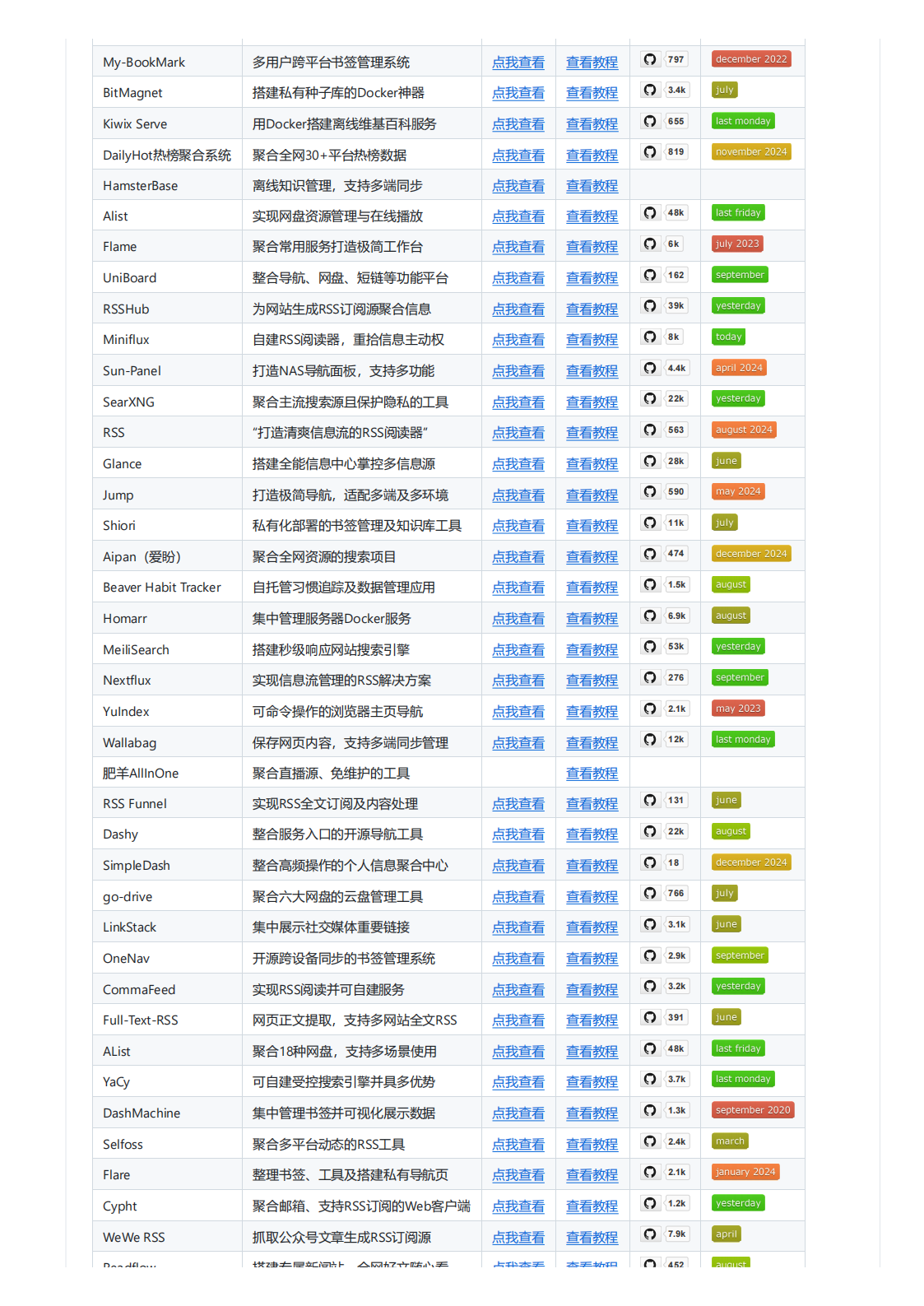
Task: Click 点我查看 in the RSSHub row
Action: [x=518, y=309]
